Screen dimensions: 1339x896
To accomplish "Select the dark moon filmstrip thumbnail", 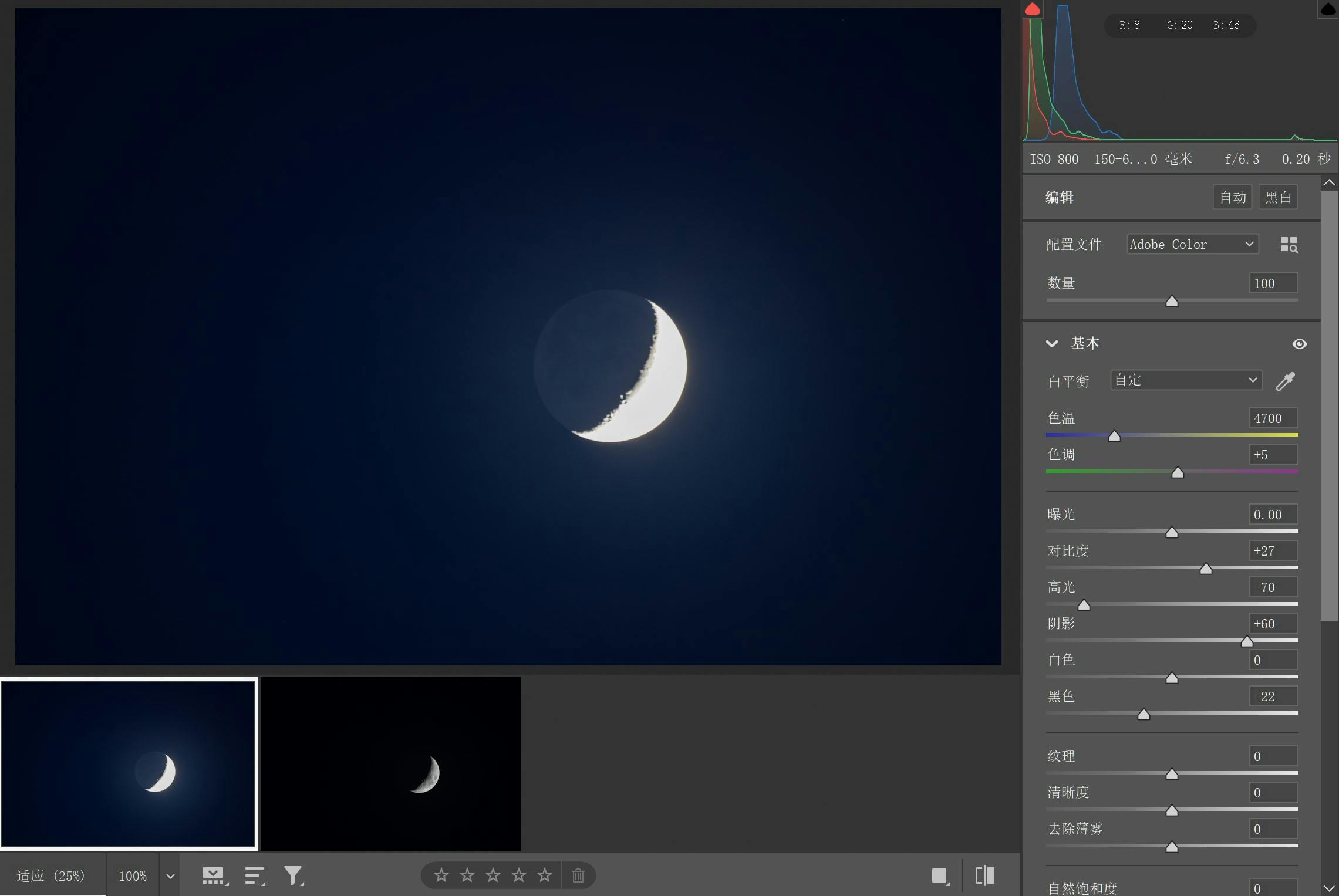I will pyautogui.click(x=391, y=764).
